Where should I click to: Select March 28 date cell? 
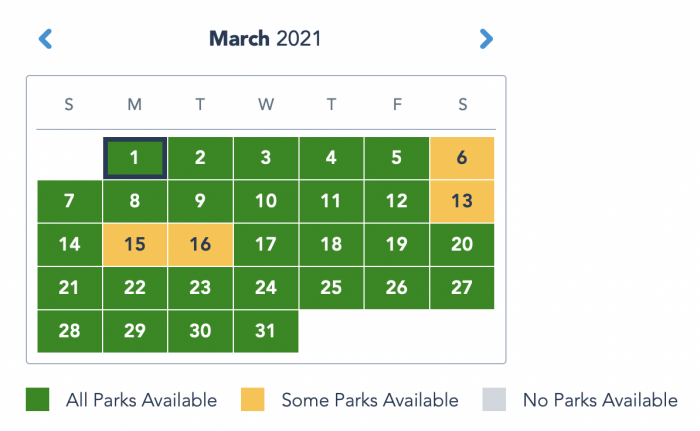click(x=69, y=331)
